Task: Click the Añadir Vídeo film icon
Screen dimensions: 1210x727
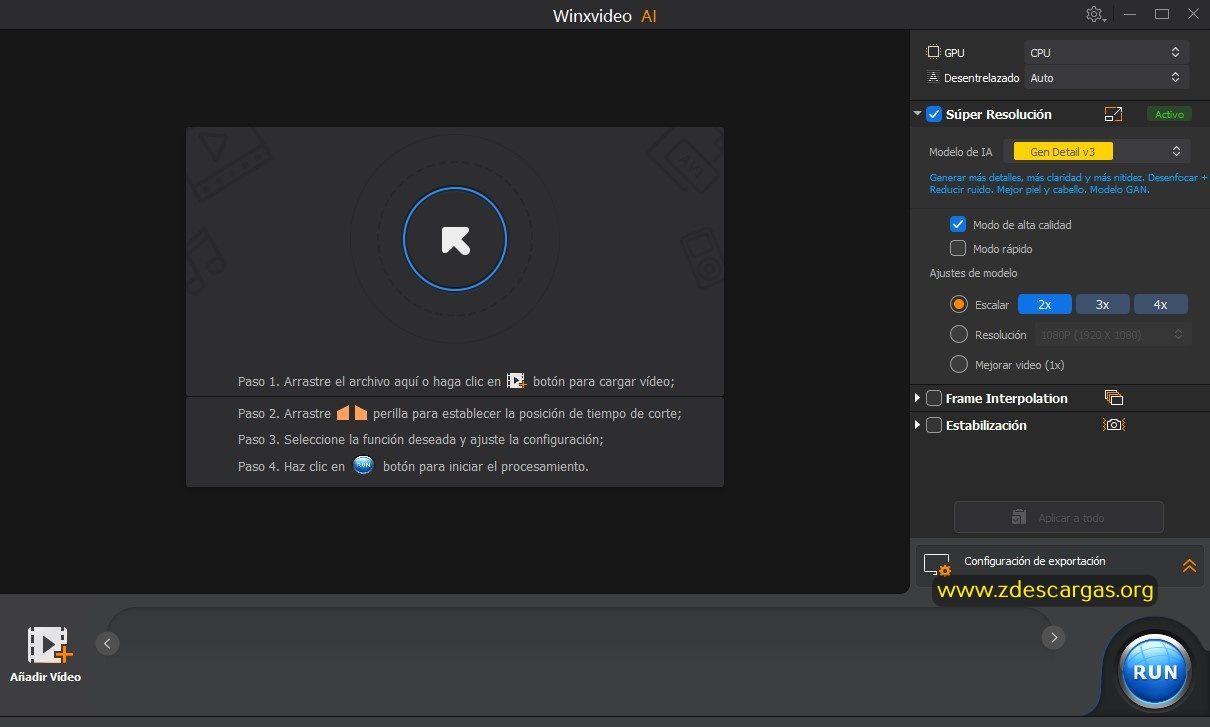Action: (49, 645)
